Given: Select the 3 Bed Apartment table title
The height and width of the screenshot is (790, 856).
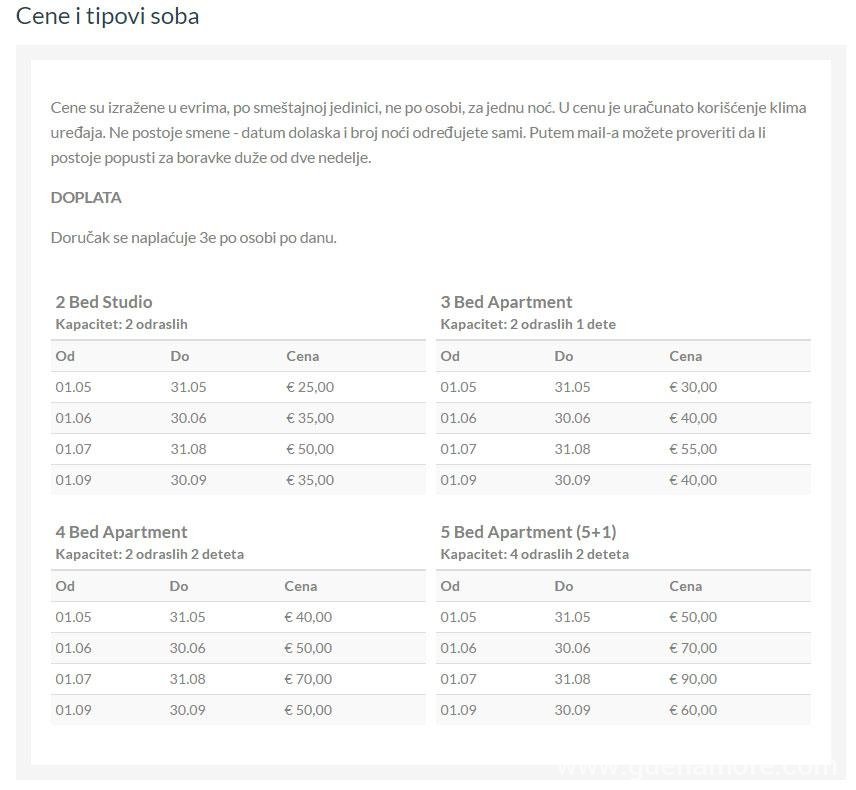Looking at the screenshot, I should click(x=506, y=302).
